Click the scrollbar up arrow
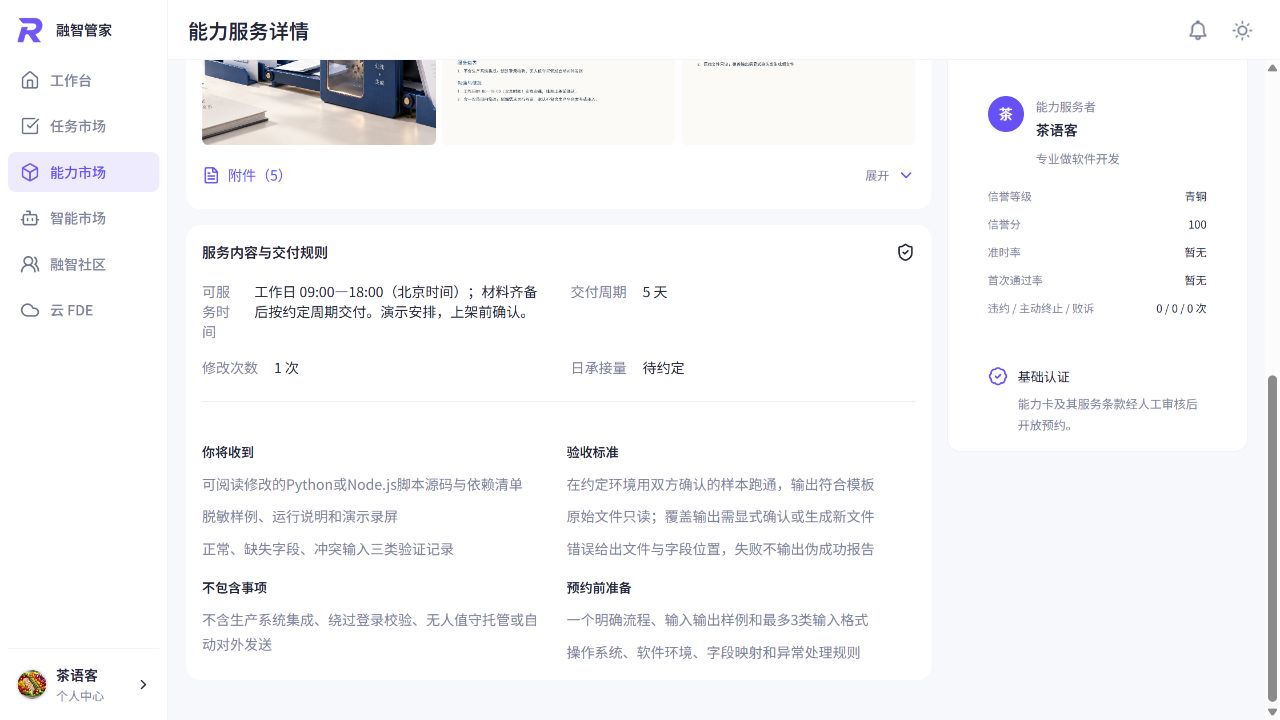 (x=1272, y=68)
